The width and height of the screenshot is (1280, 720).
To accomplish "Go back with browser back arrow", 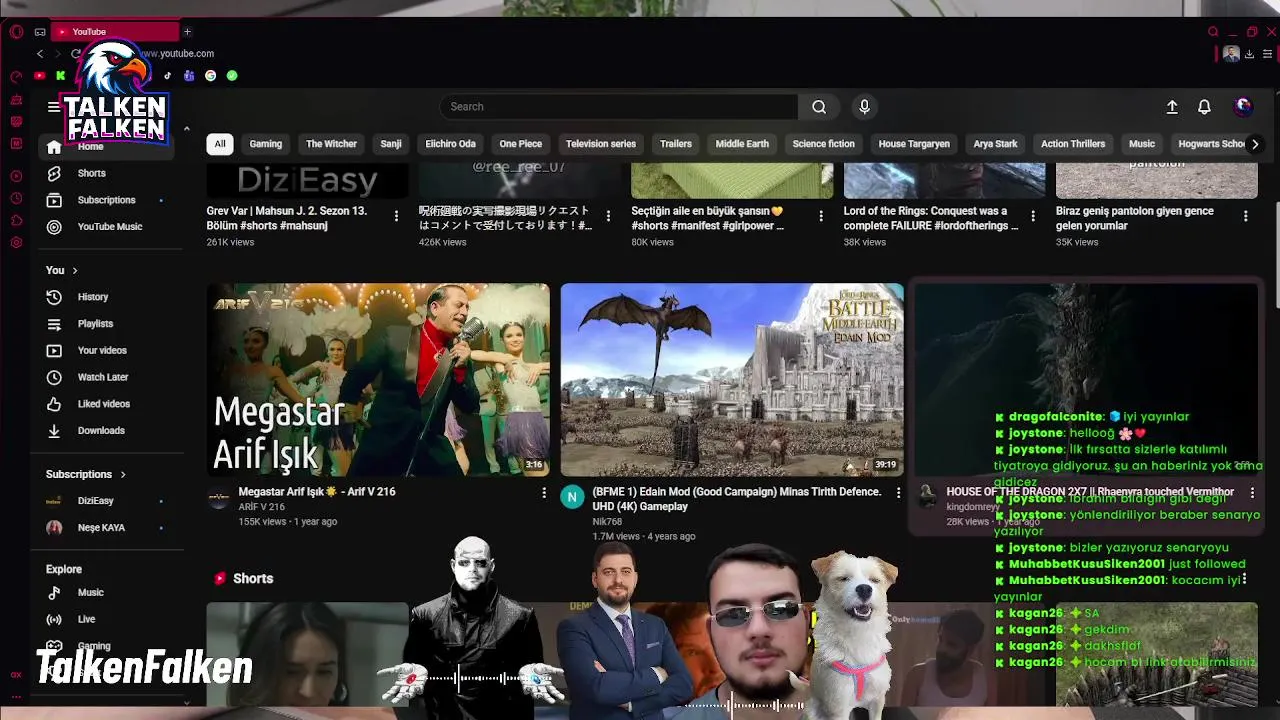I will click(x=40, y=54).
